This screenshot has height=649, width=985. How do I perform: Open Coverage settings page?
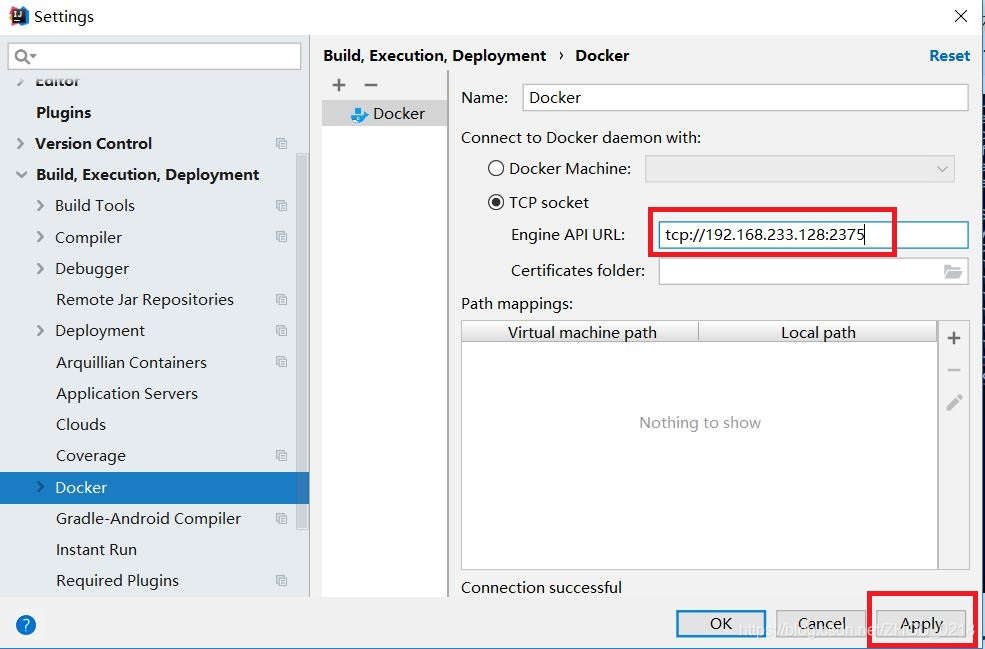pyautogui.click(x=90, y=455)
